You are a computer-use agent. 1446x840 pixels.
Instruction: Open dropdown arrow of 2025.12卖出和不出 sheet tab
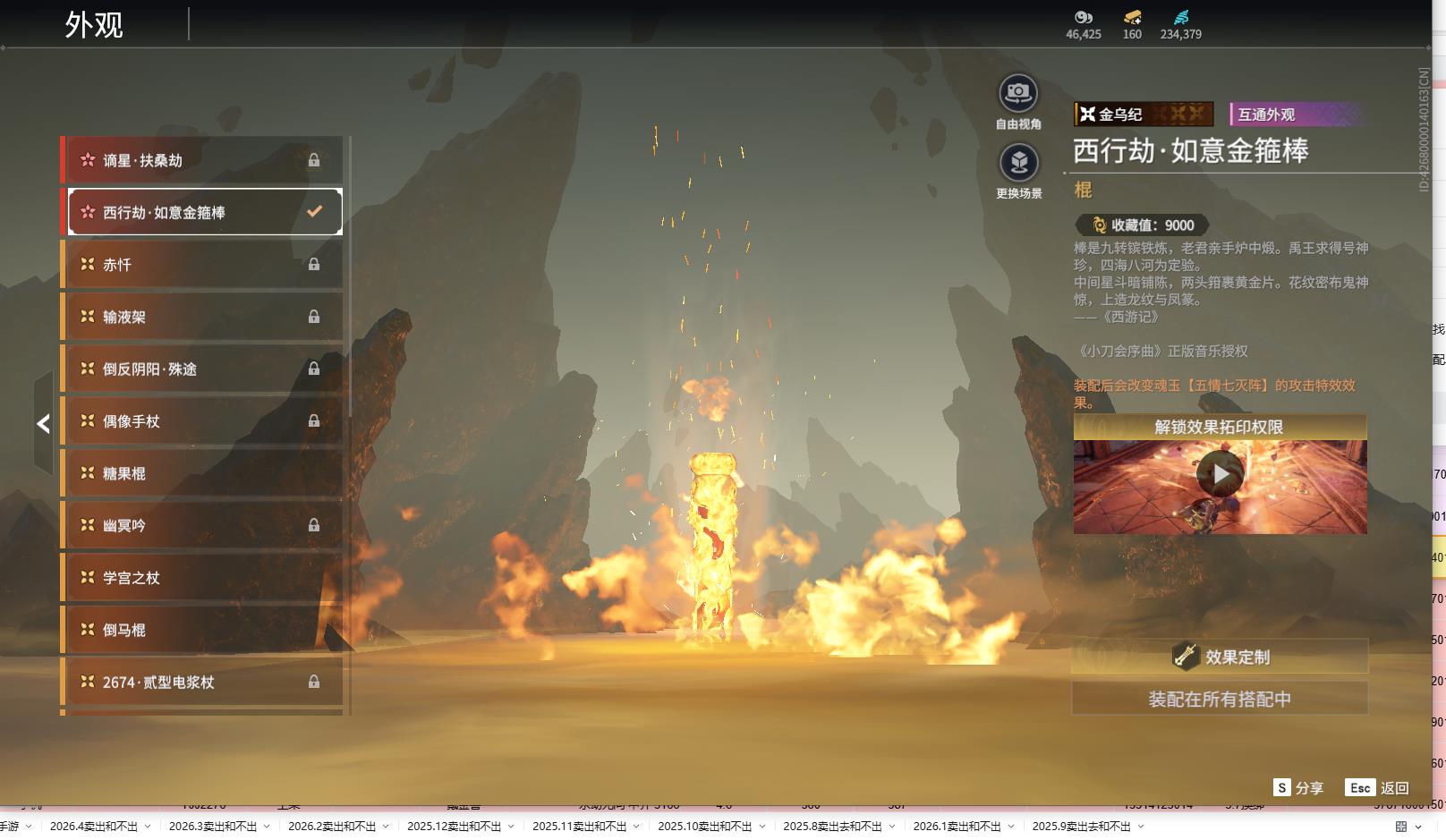coord(511,827)
